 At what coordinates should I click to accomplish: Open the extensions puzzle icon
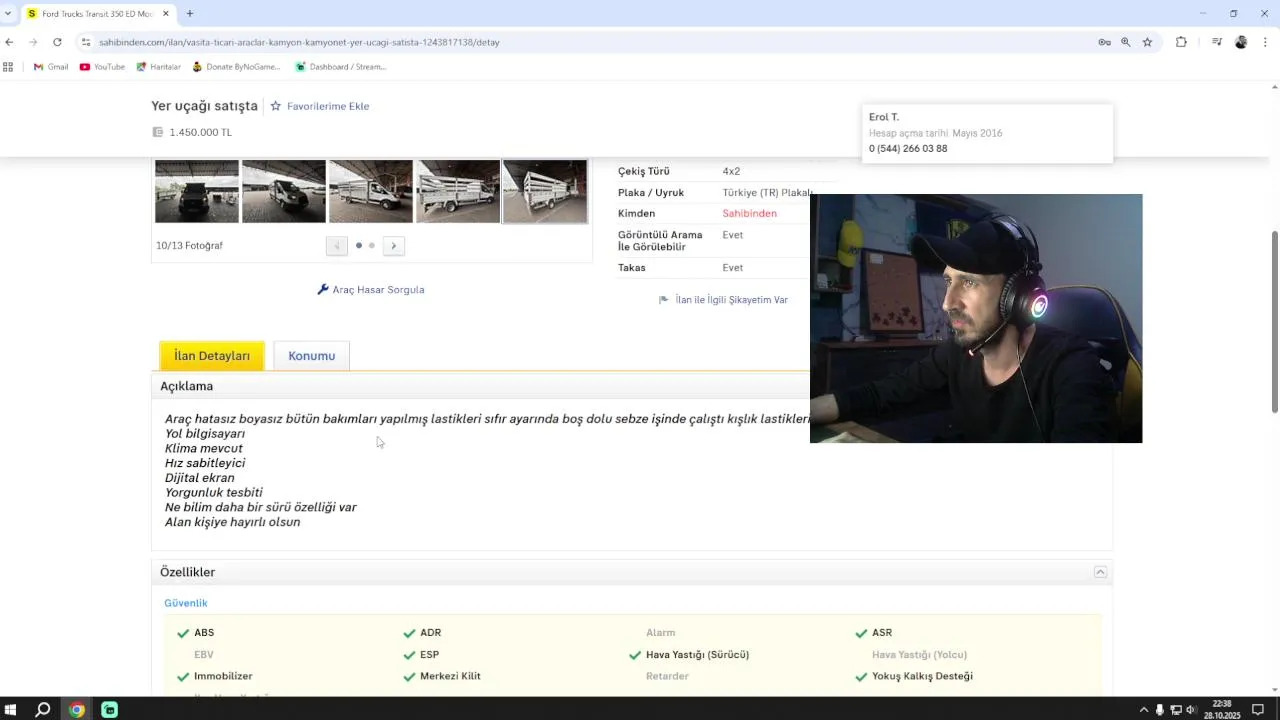point(1181,42)
